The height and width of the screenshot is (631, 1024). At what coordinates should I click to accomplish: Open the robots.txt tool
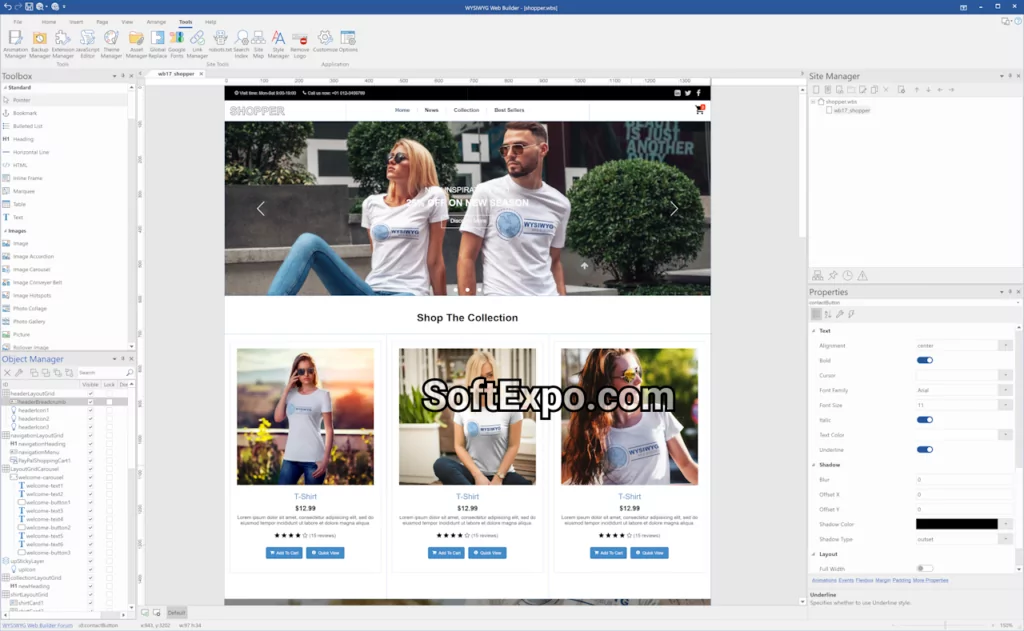click(x=219, y=42)
